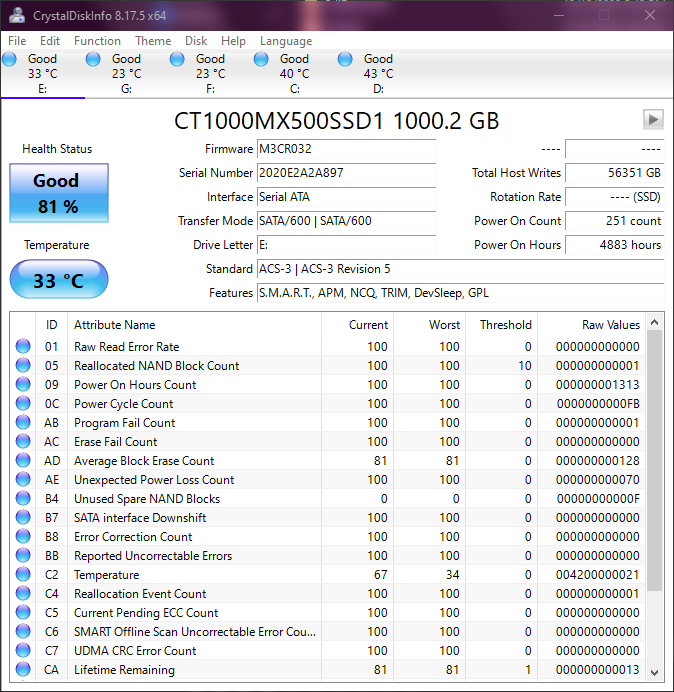Open the File menu
Viewport: 674px width, 692px height.
[17, 41]
